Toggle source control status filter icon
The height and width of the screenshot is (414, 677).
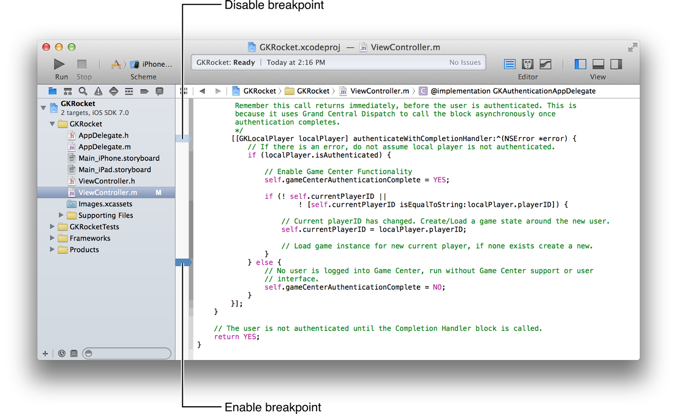[74, 354]
